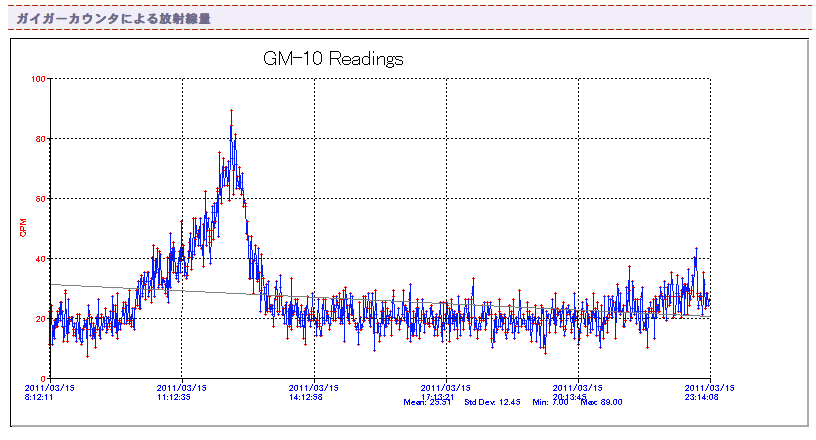Click the smaller peak near the chart's right end
Image resolution: width=816 pixels, height=440 pixels.
pyautogui.click(x=695, y=249)
